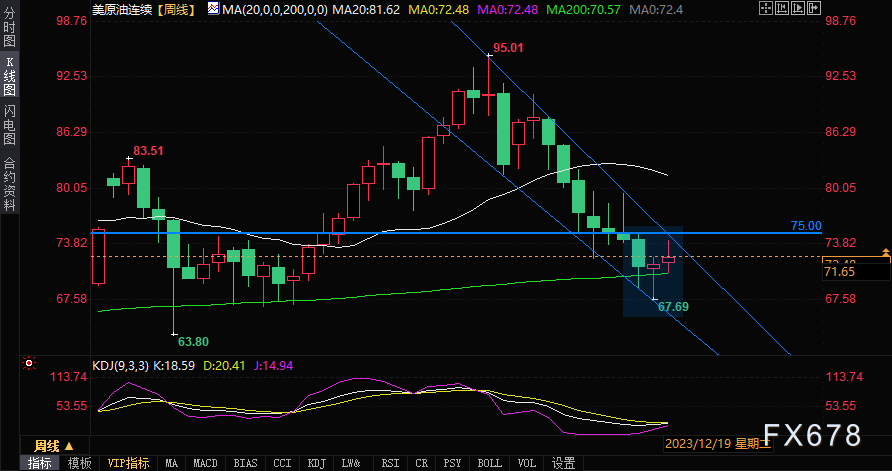Open the 设置 settings button
Screen dimensions: 892x471
tap(563, 463)
